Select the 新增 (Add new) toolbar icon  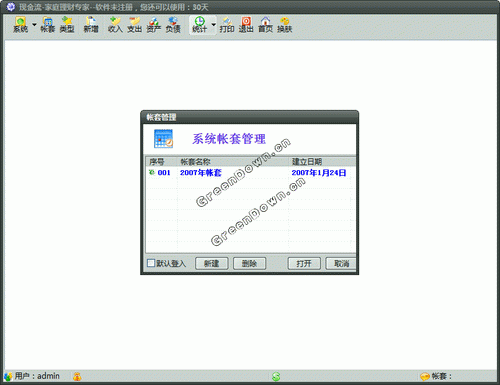coord(91,25)
